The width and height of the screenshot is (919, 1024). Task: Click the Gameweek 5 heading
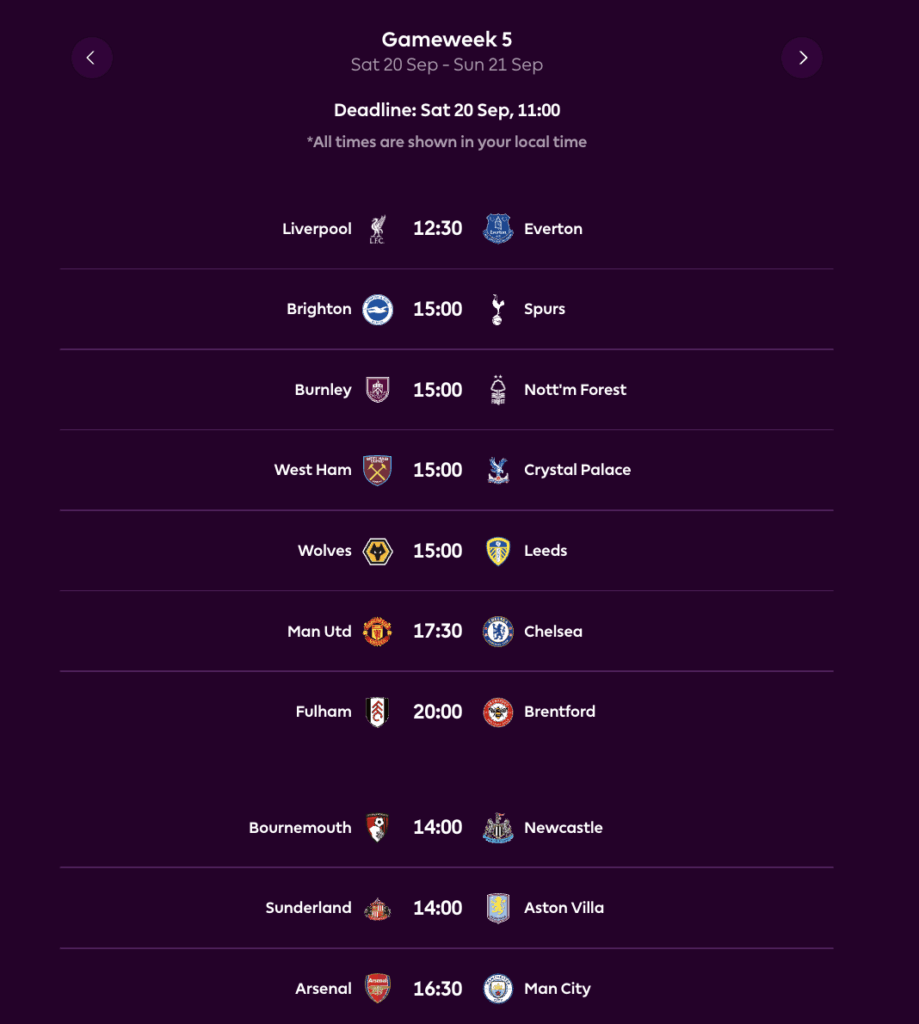coord(446,39)
